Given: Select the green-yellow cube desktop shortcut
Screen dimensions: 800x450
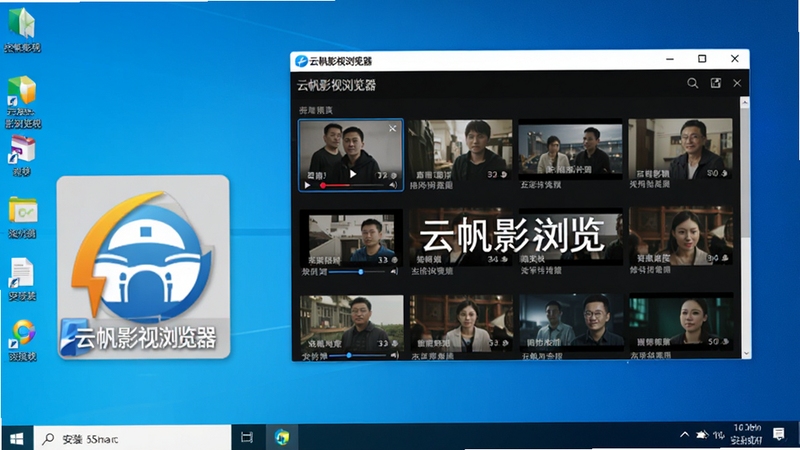Looking at the screenshot, I should tap(22, 102).
